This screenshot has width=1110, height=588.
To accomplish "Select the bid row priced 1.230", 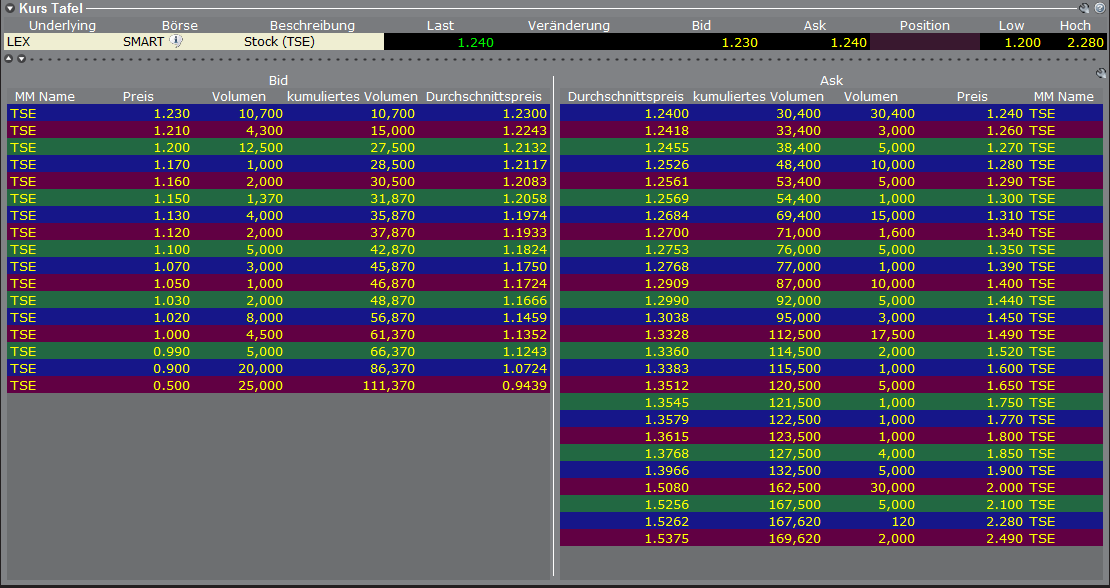I will pyautogui.click(x=278, y=114).
